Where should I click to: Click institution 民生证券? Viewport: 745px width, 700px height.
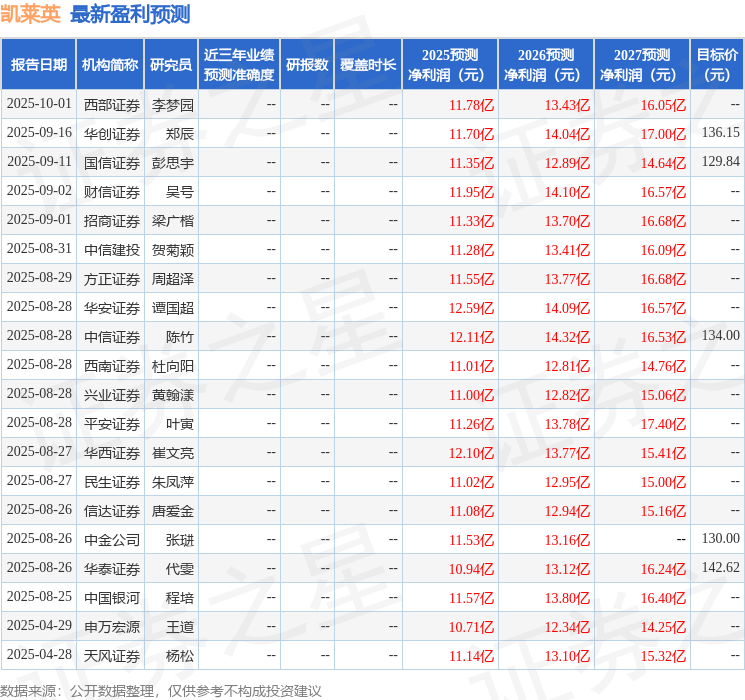tap(112, 482)
